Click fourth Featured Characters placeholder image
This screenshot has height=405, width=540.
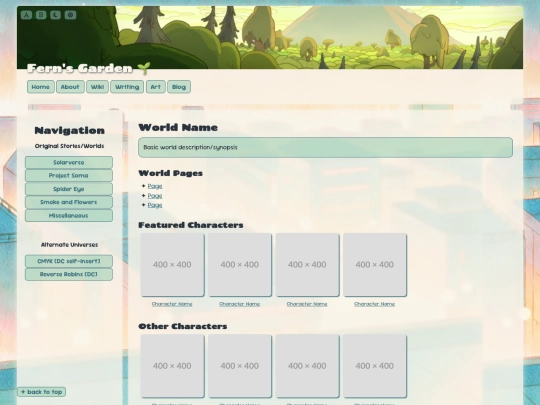point(375,264)
